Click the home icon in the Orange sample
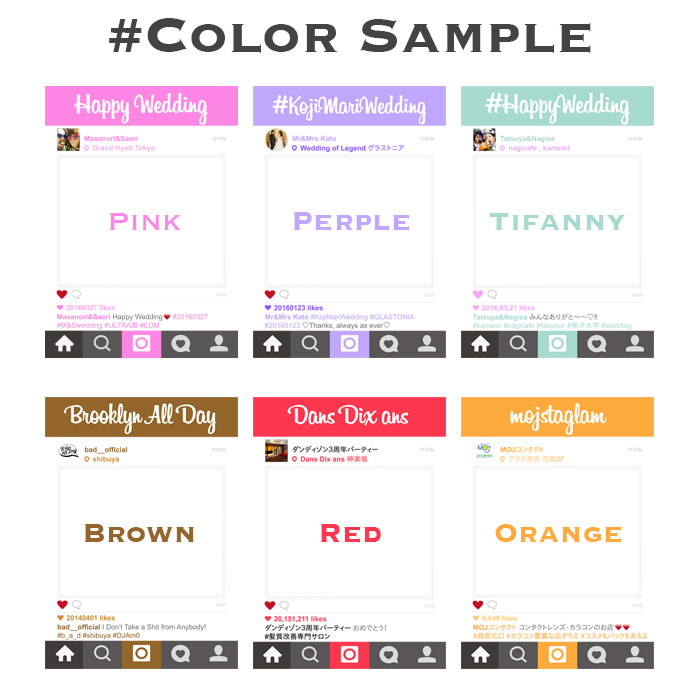The height and width of the screenshot is (700, 700). [480, 655]
